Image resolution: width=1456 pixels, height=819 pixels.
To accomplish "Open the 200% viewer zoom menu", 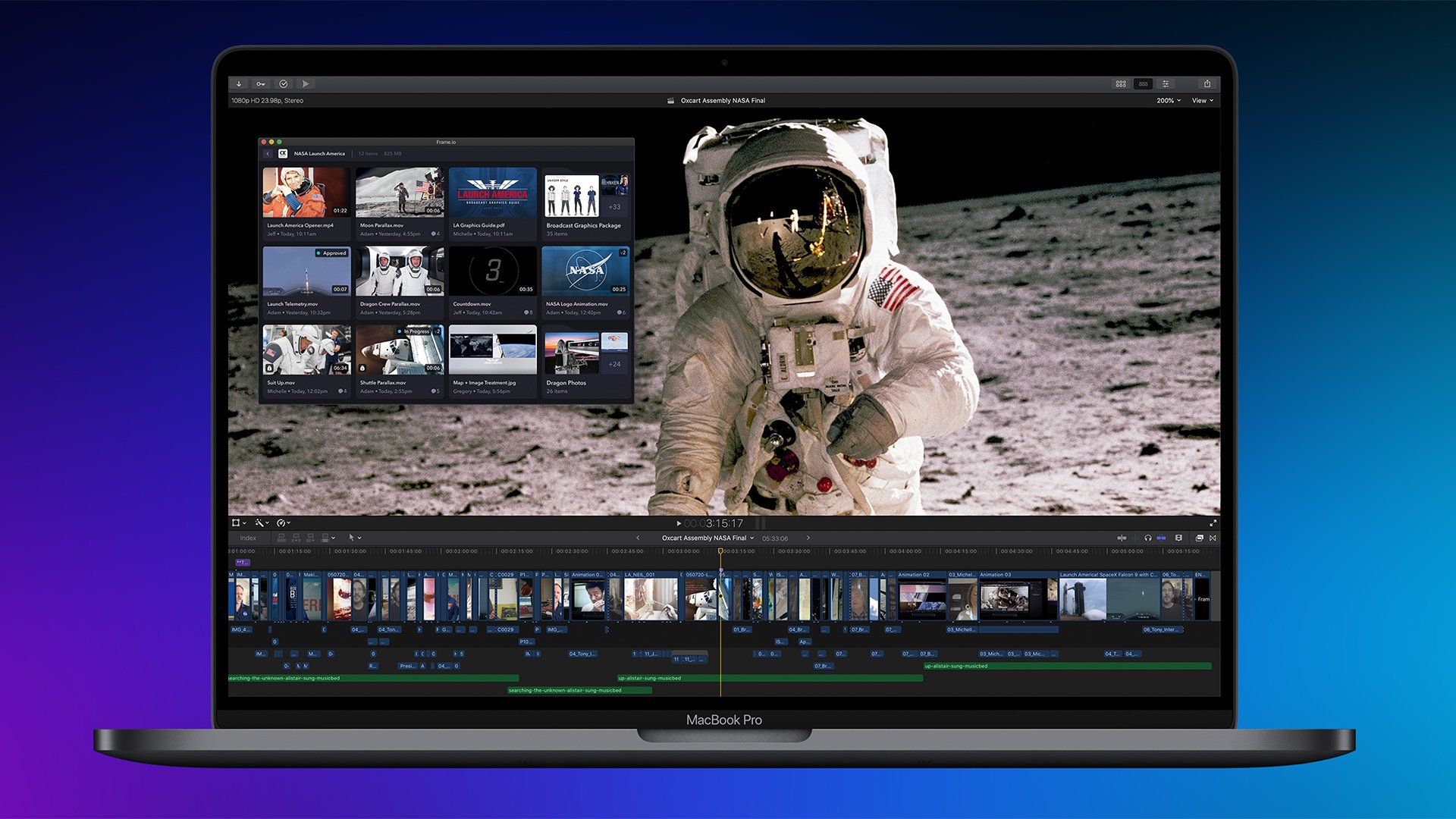I will pos(1169,100).
